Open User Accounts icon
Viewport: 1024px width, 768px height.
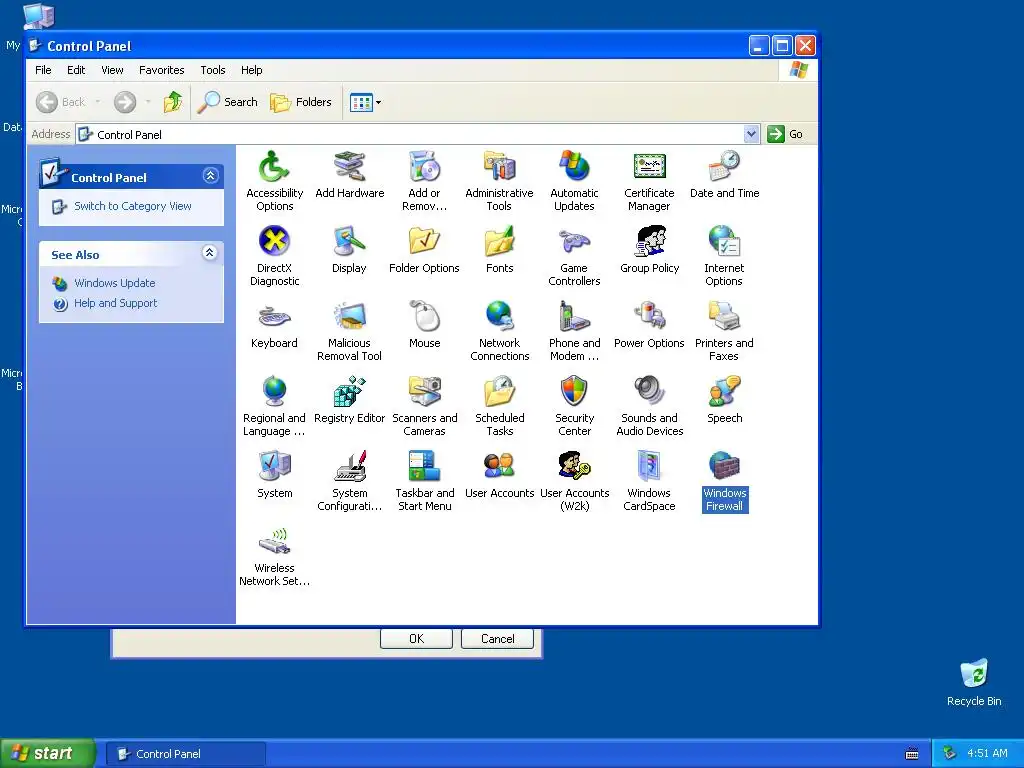coord(500,467)
